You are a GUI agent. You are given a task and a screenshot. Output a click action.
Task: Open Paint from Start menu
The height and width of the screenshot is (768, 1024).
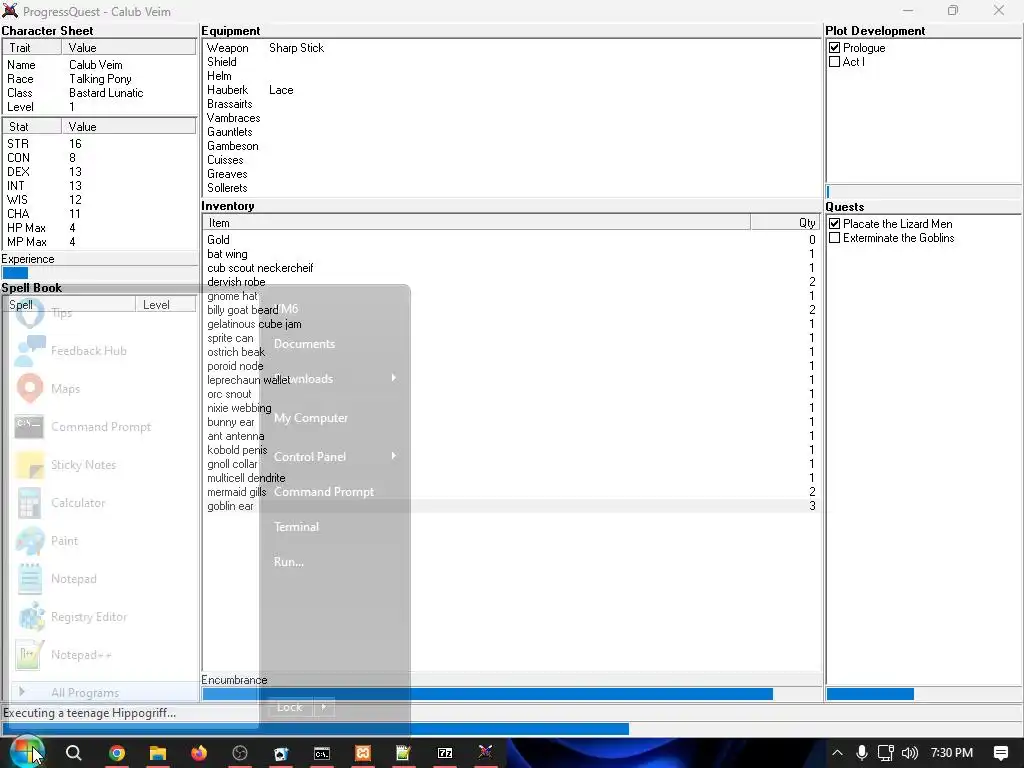64,541
